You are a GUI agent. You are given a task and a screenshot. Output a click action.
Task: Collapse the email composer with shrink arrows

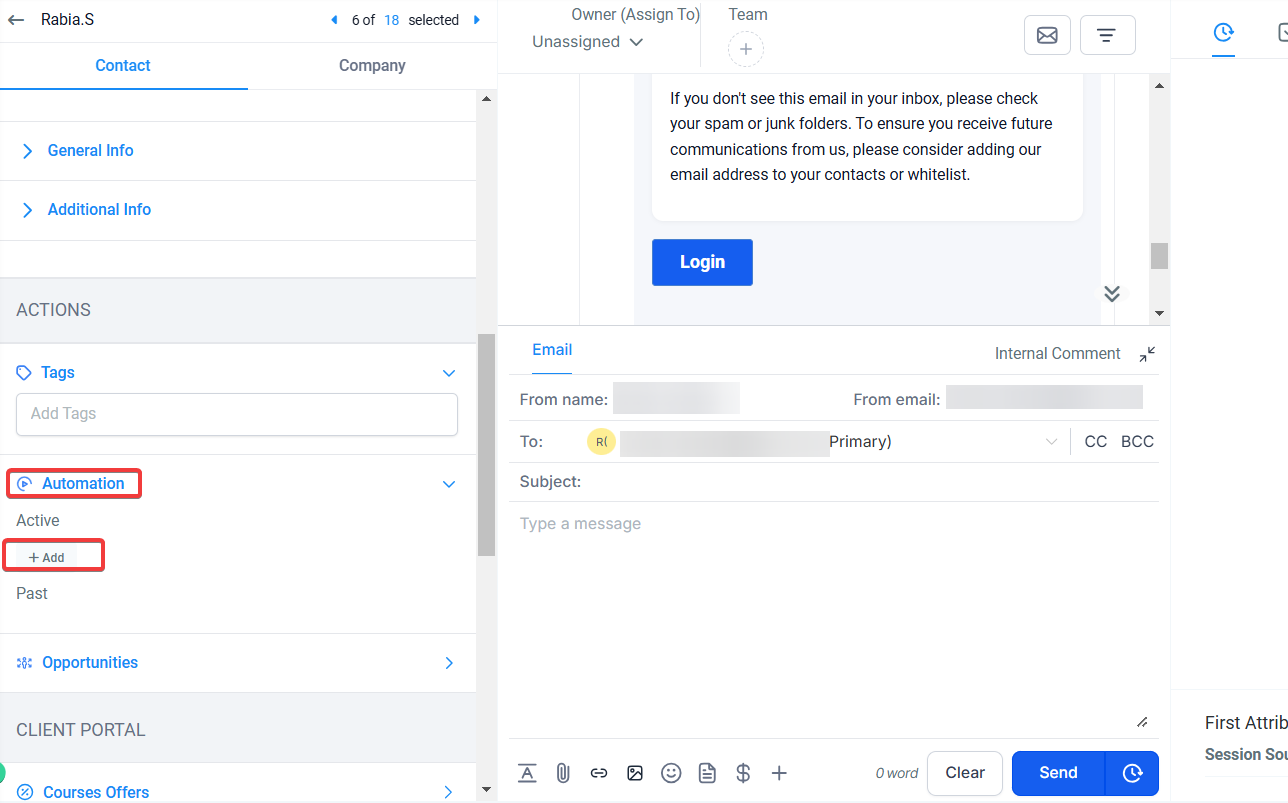click(1147, 354)
